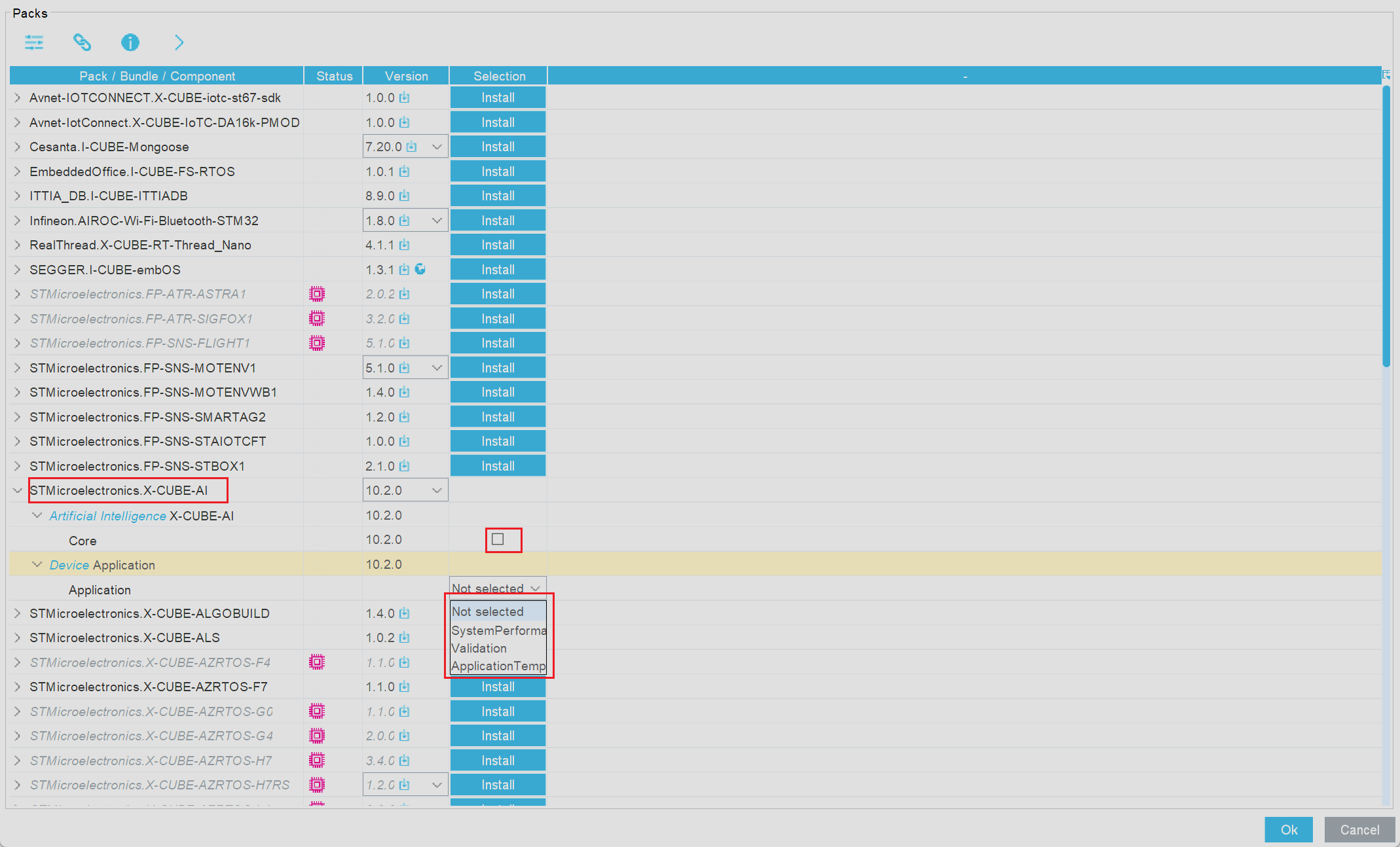1400x847 pixels.
Task: Click the right chevron arrow in toolbar
Action: (179, 43)
